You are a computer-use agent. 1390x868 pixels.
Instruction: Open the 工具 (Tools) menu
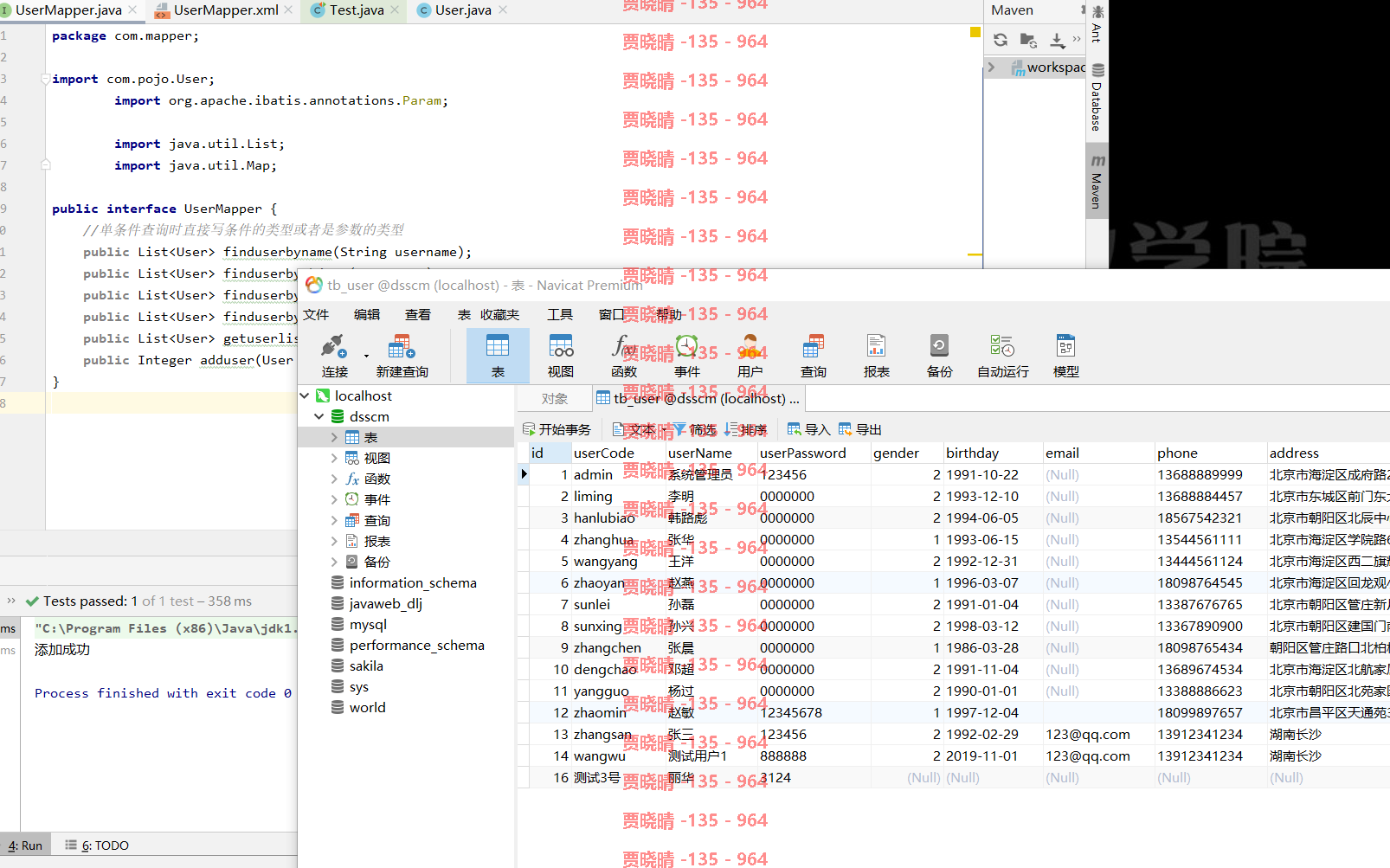coord(560,314)
